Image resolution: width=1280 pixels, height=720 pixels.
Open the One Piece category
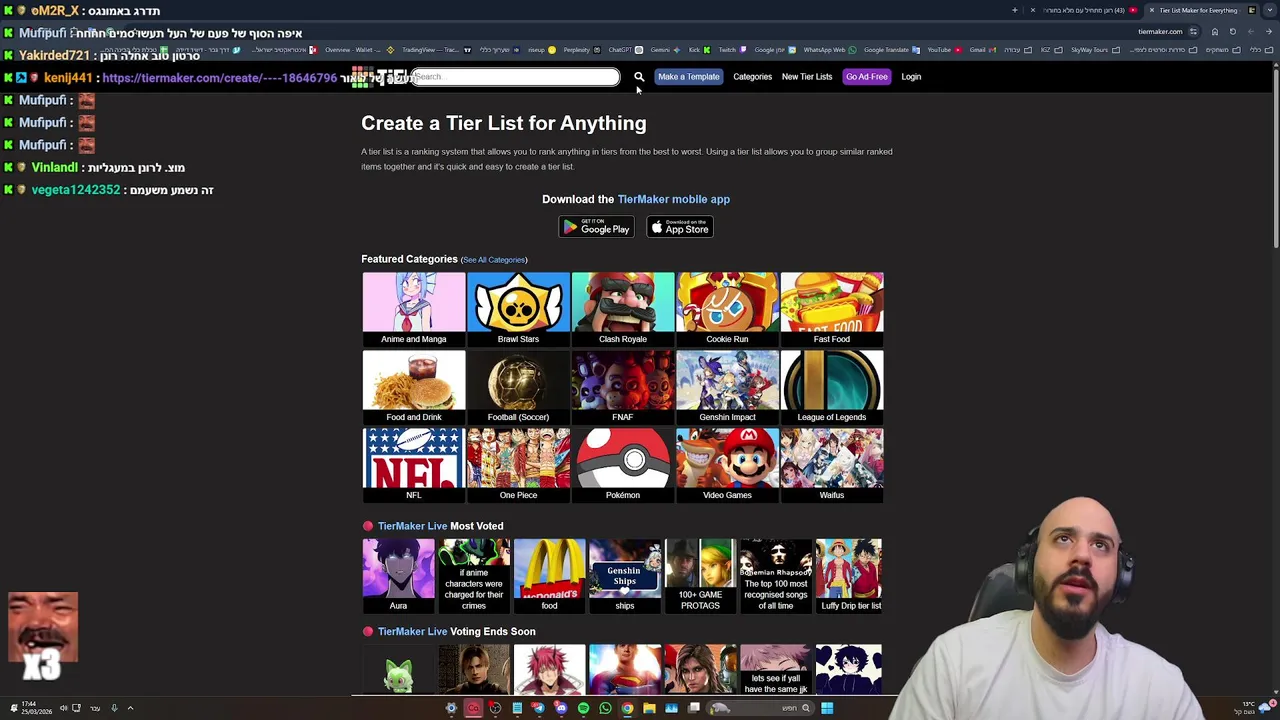pyautogui.click(x=518, y=465)
